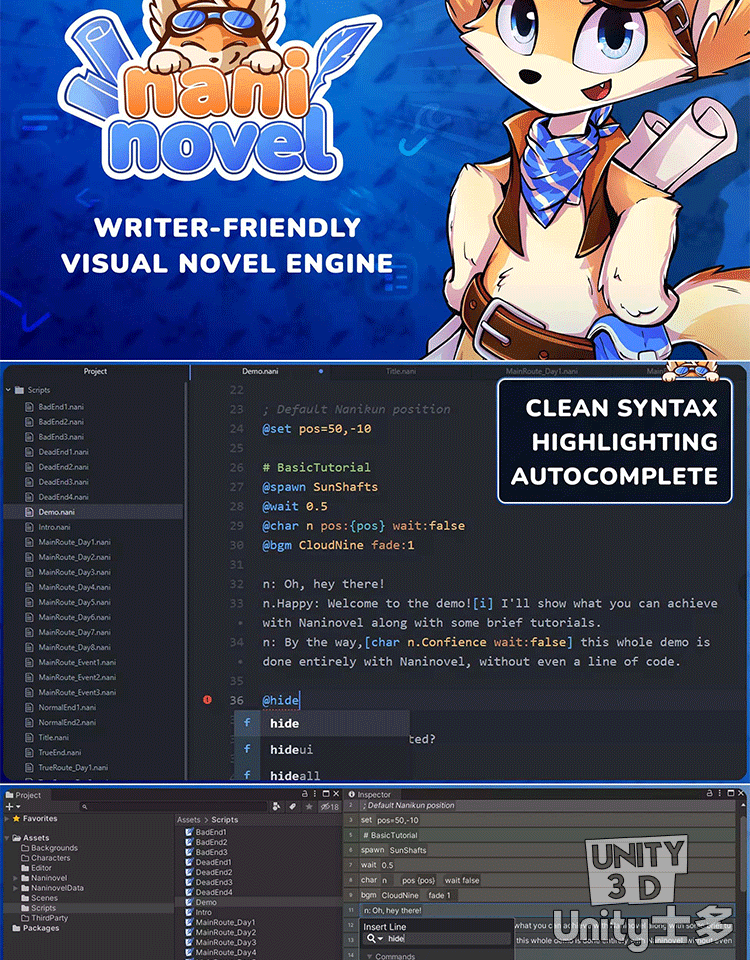The width and height of the screenshot is (750, 960).
Task: Click the wait 0.5 value in Inspector
Action: click(387, 865)
